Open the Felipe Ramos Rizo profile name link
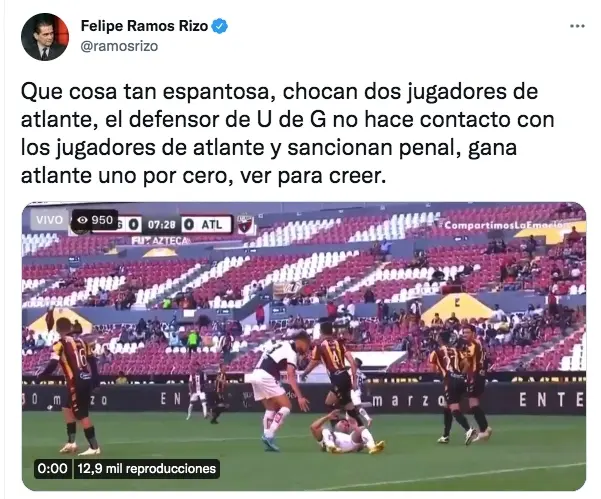 (144, 26)
